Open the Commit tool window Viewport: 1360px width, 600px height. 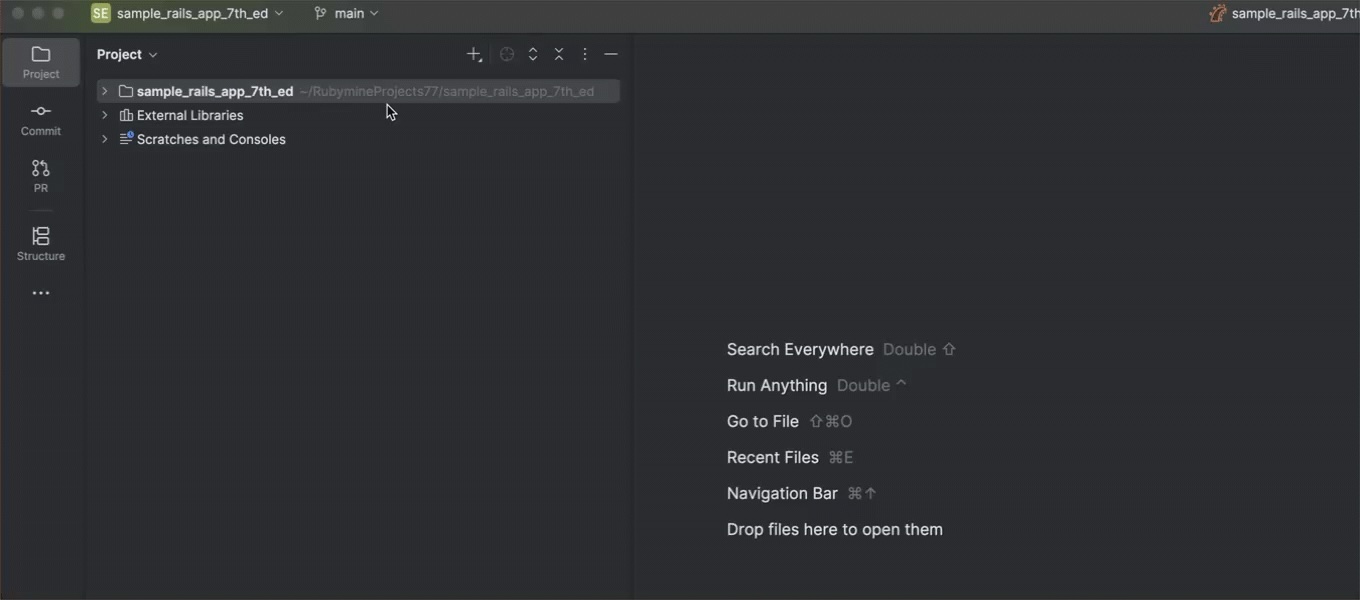point(41,119)
